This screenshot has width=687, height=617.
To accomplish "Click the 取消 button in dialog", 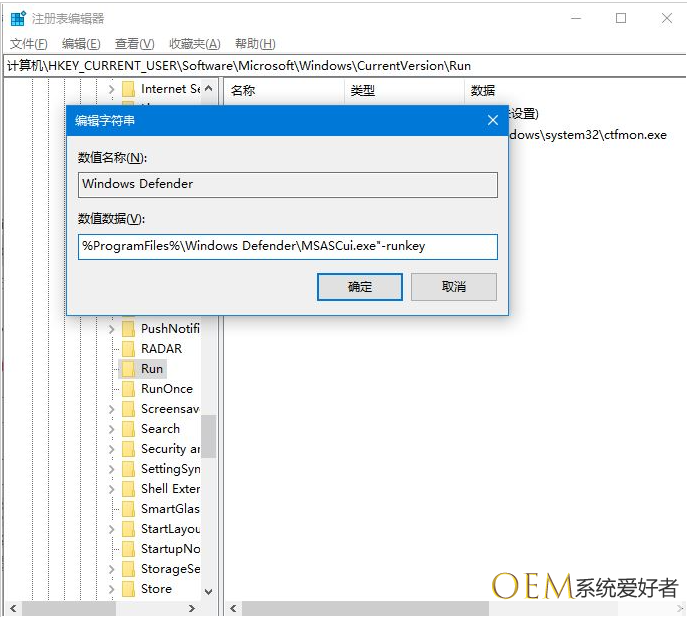I will [453, 287].
